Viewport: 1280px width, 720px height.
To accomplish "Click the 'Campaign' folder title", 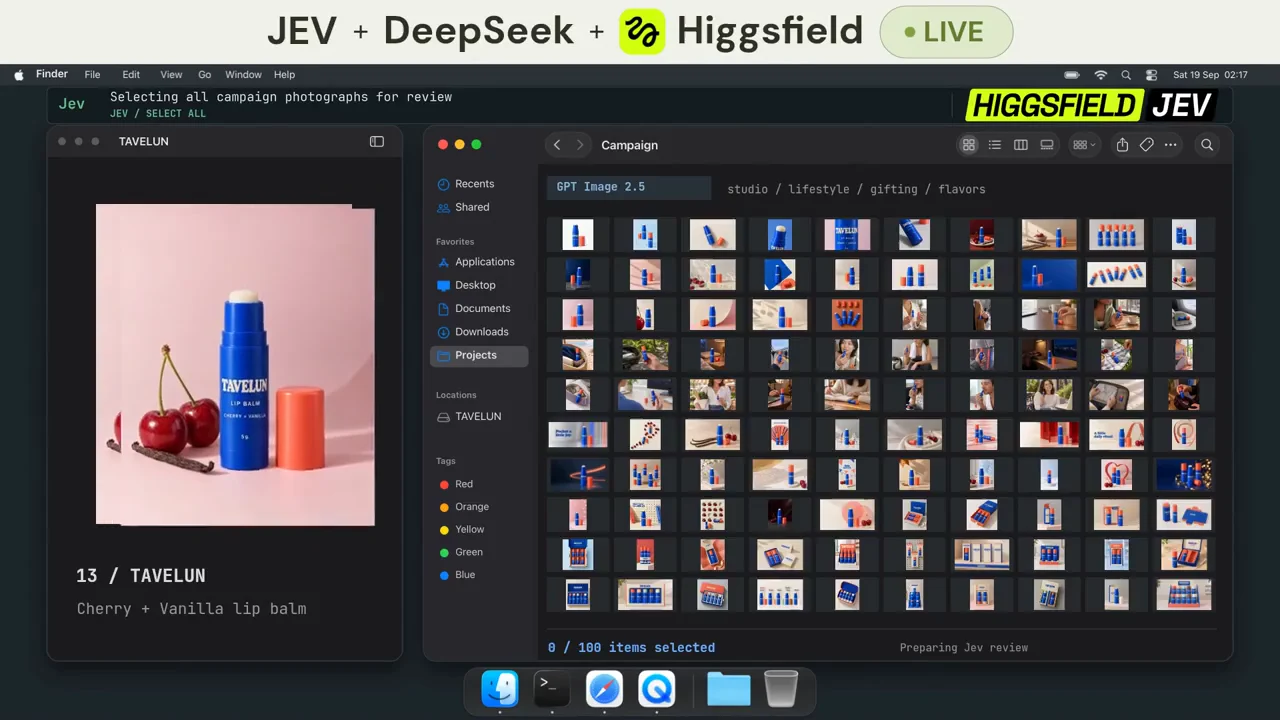I will pos(629,145).
